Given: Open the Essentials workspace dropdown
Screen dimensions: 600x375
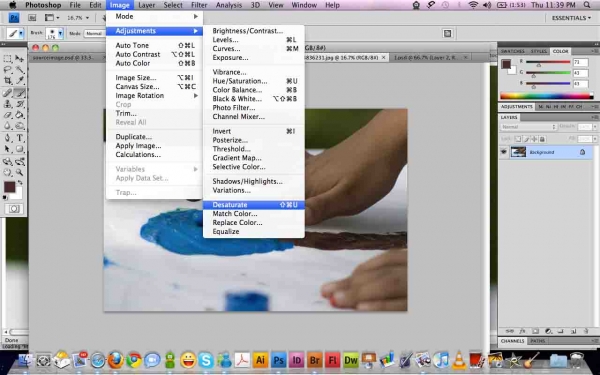Looking at the screenshot, I should 571,18.
